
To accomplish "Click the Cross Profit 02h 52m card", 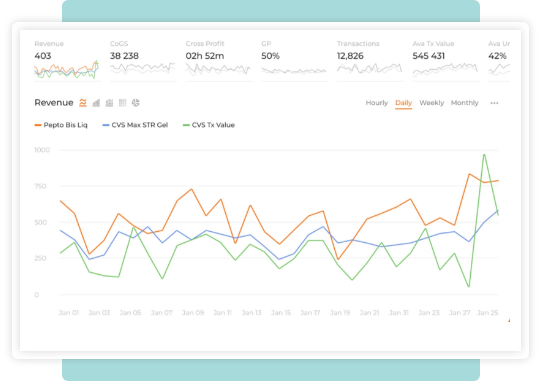I will tap(219, 61).
